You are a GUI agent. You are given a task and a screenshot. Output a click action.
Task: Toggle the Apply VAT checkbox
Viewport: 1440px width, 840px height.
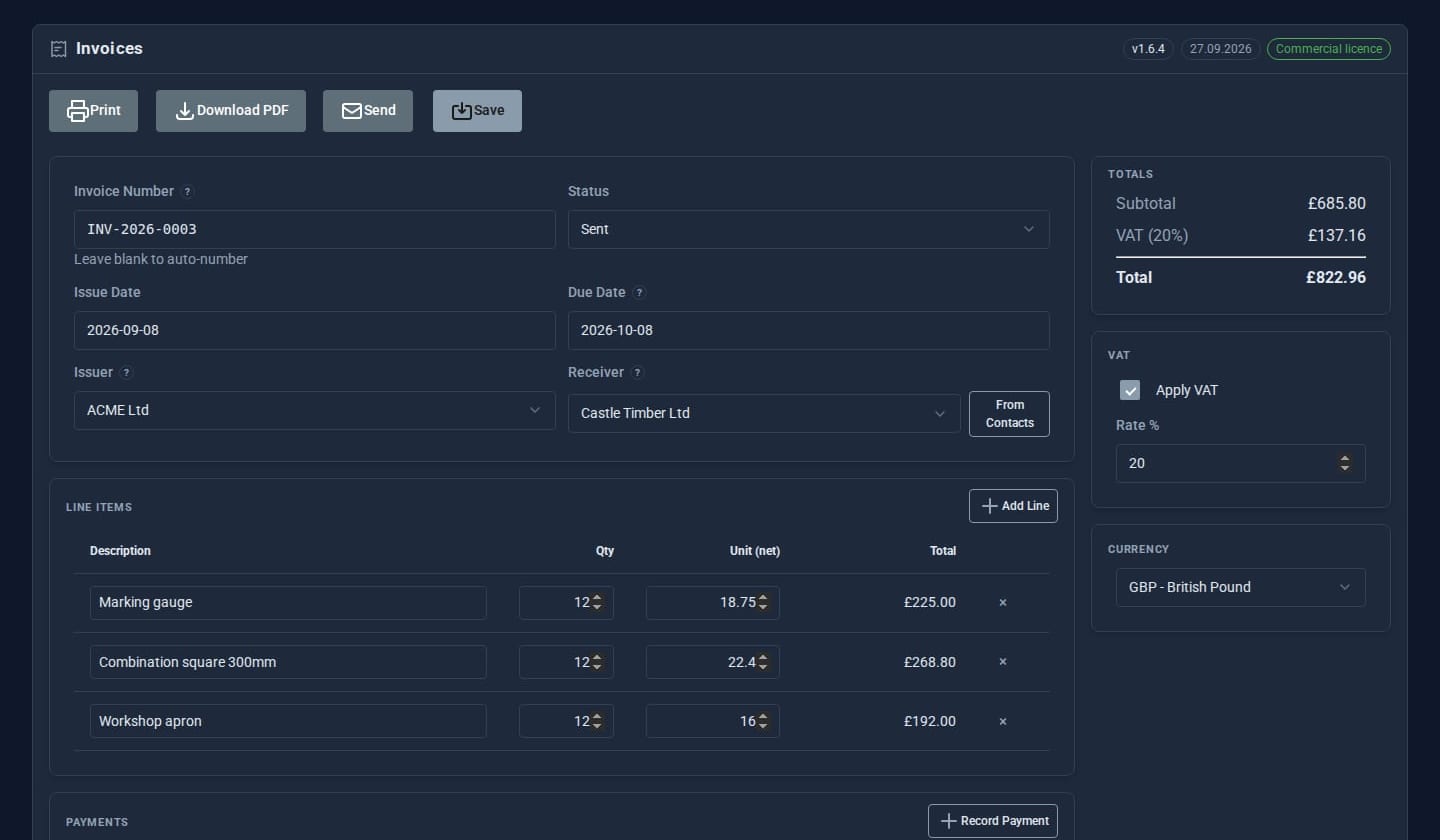[x=1130, y=390]
